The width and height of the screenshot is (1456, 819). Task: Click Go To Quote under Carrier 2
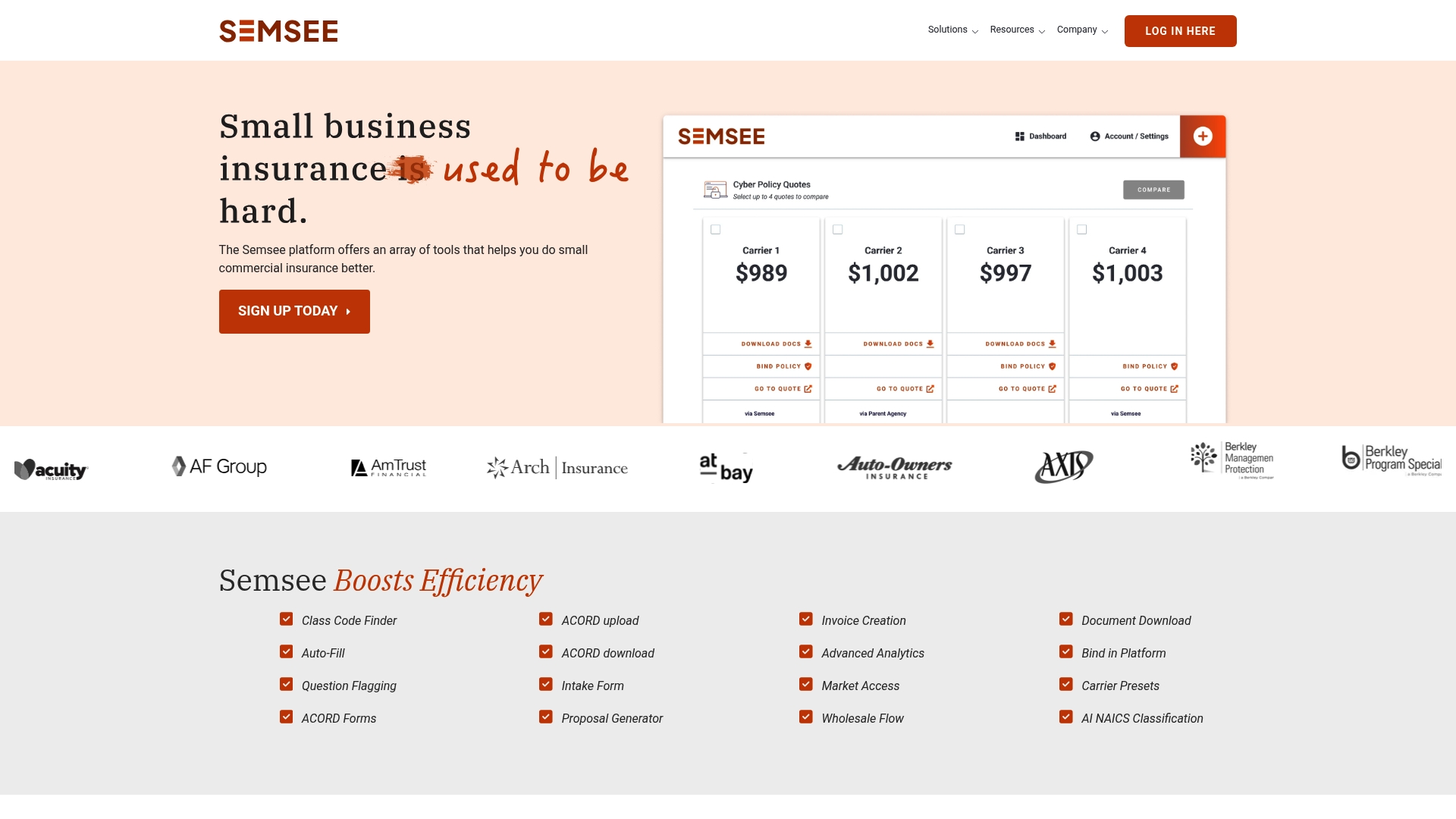pyautogui.click(x=905, y=389)
